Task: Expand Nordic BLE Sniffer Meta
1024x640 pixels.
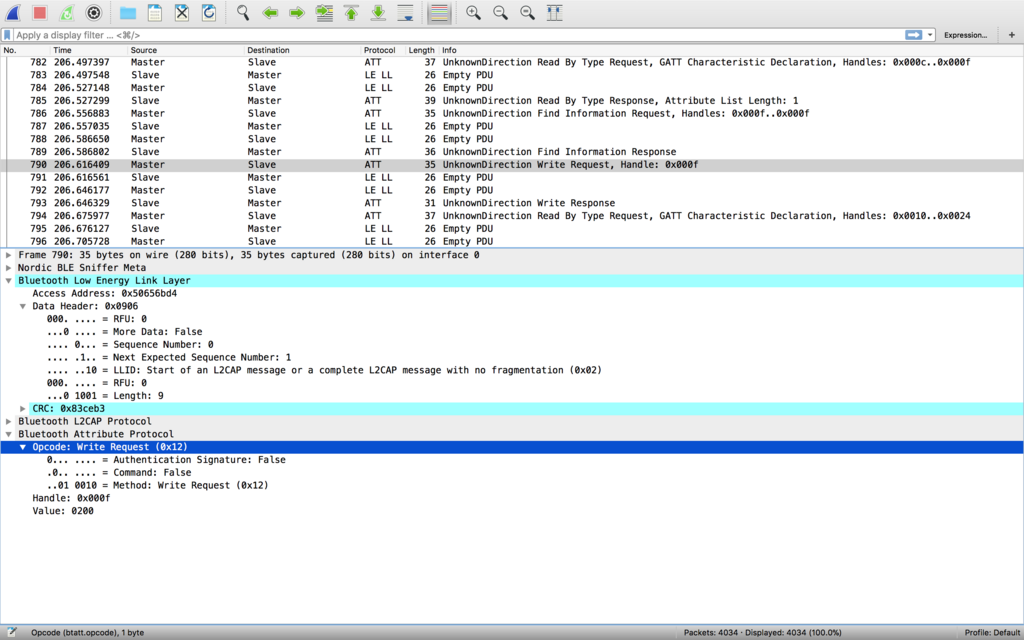Action: tap(8, 268)
